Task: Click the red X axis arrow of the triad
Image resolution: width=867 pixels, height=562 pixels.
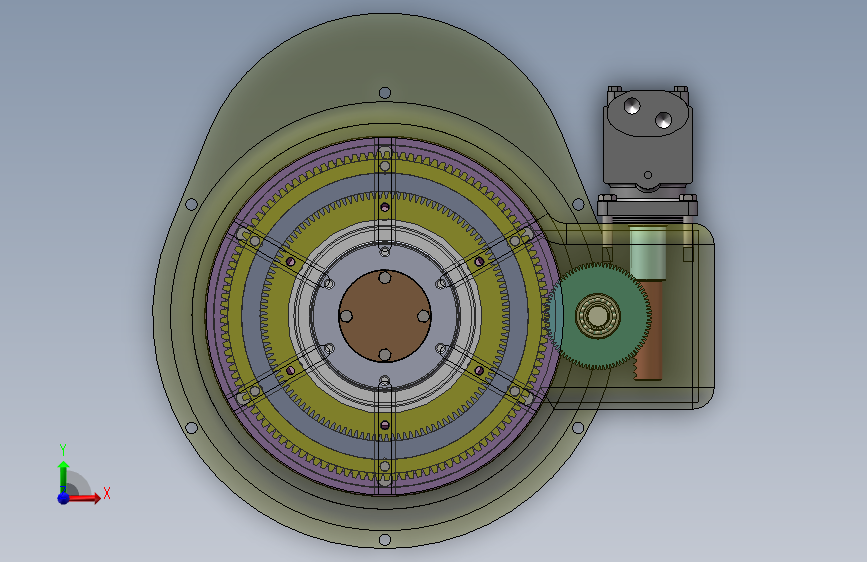Action: click(x=86, y=498)
